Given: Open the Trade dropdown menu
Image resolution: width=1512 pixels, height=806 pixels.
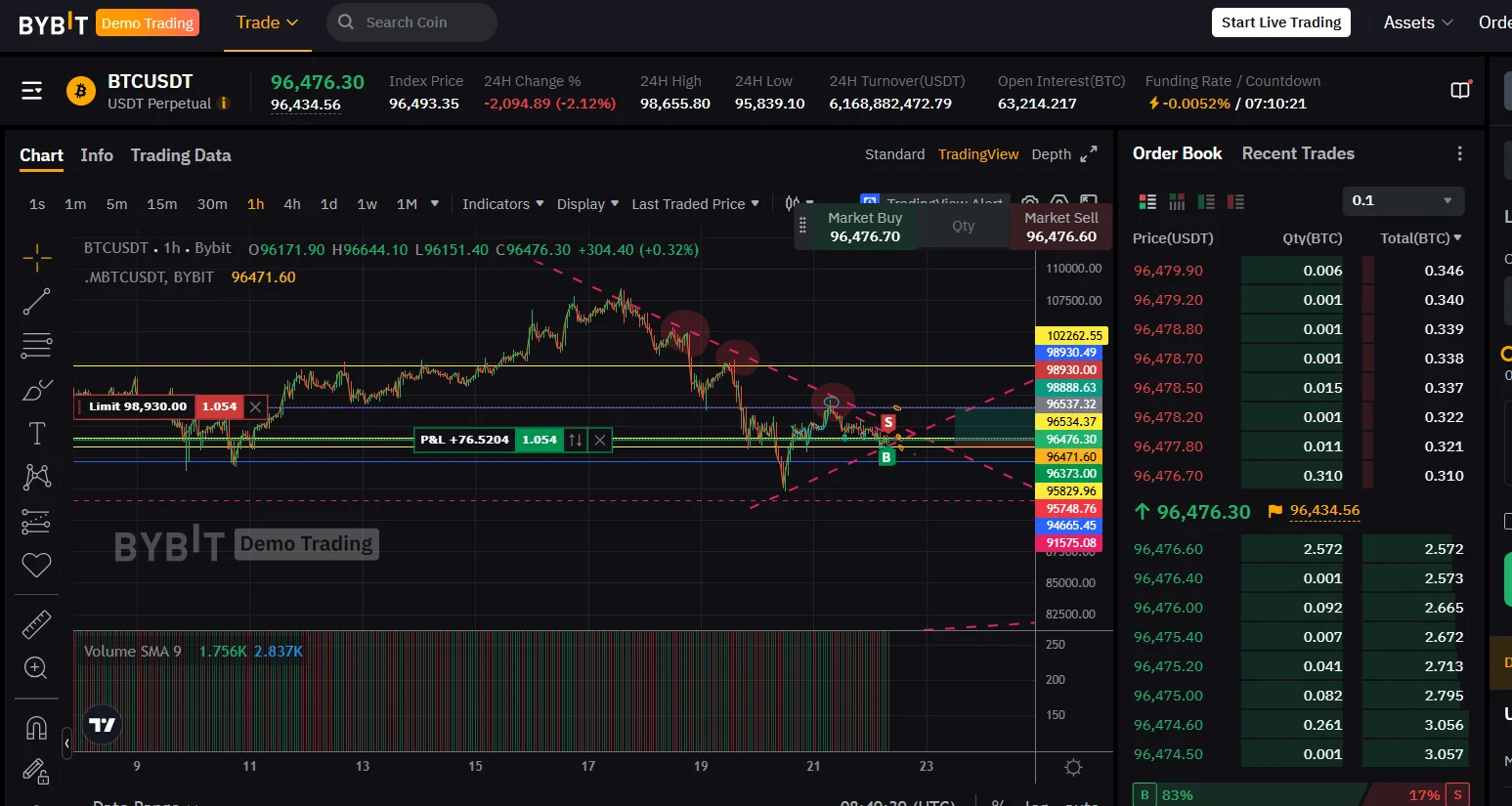Looking at the screenshot, I should (267, 22).
